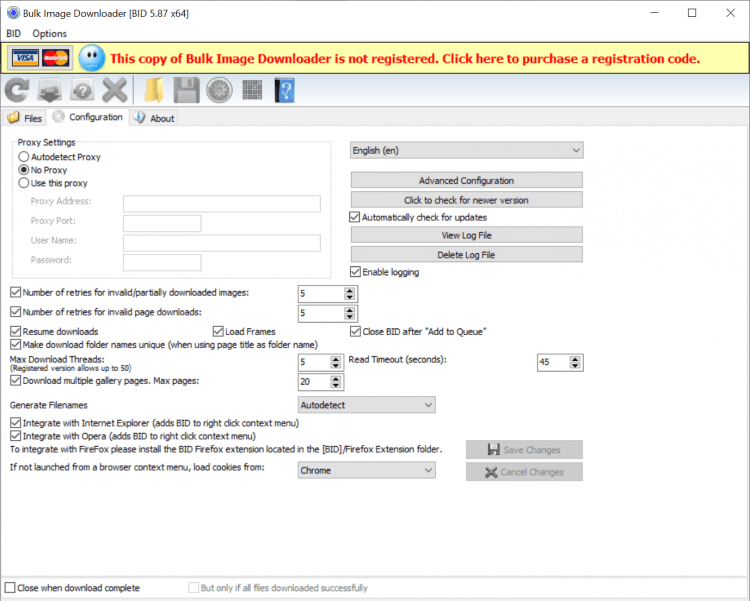Open the English (en) language dropdown
The width and height of the screenshot is (750, 601).
click(x=466, y=150)
